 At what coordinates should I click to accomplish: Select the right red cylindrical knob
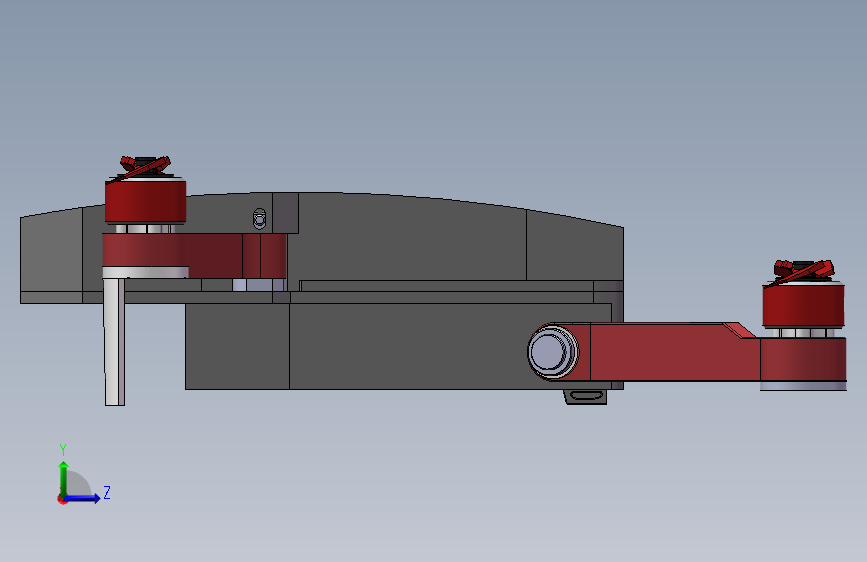[x=803, y=305]
